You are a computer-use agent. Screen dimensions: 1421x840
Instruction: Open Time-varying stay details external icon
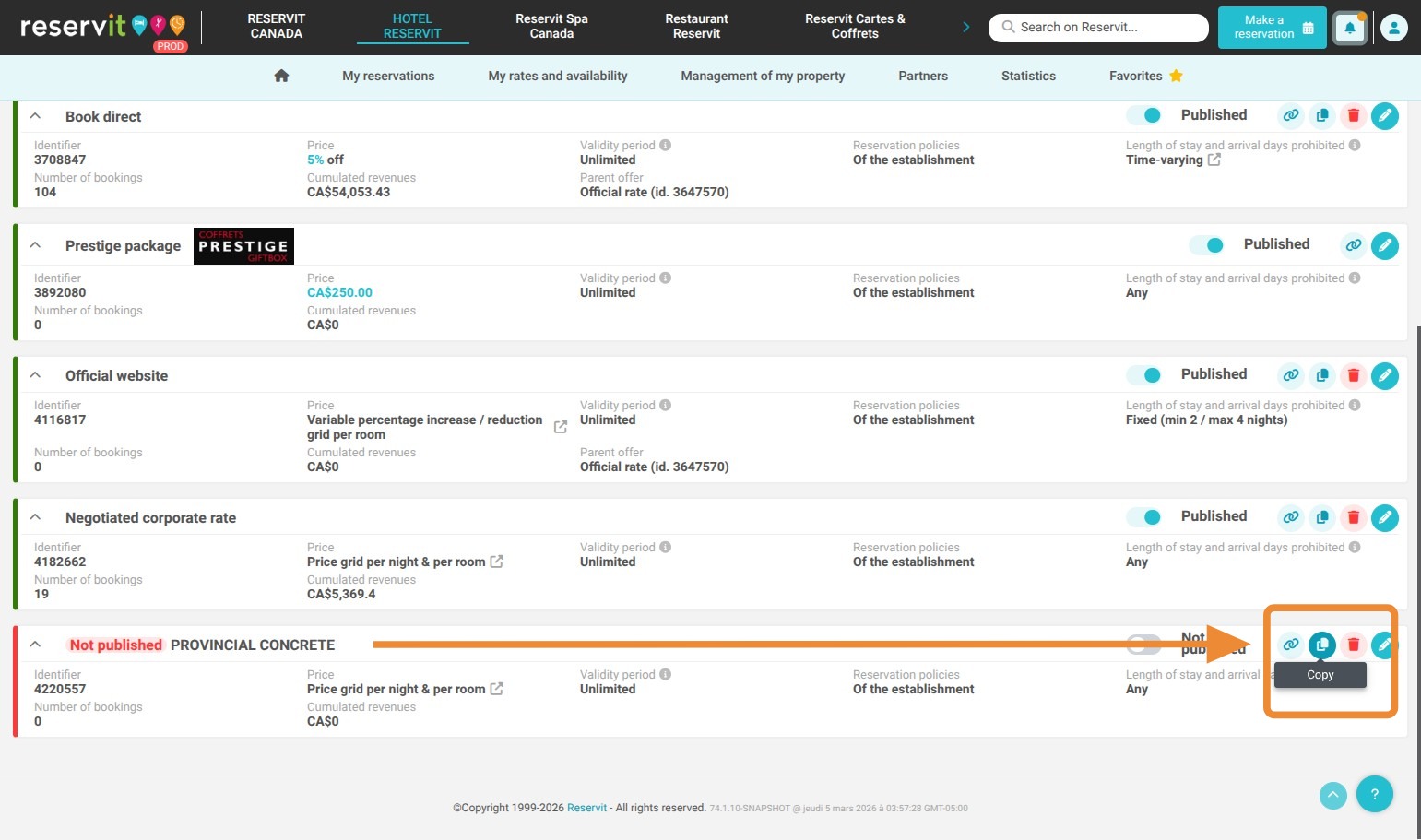click(x=1214, y=160)
